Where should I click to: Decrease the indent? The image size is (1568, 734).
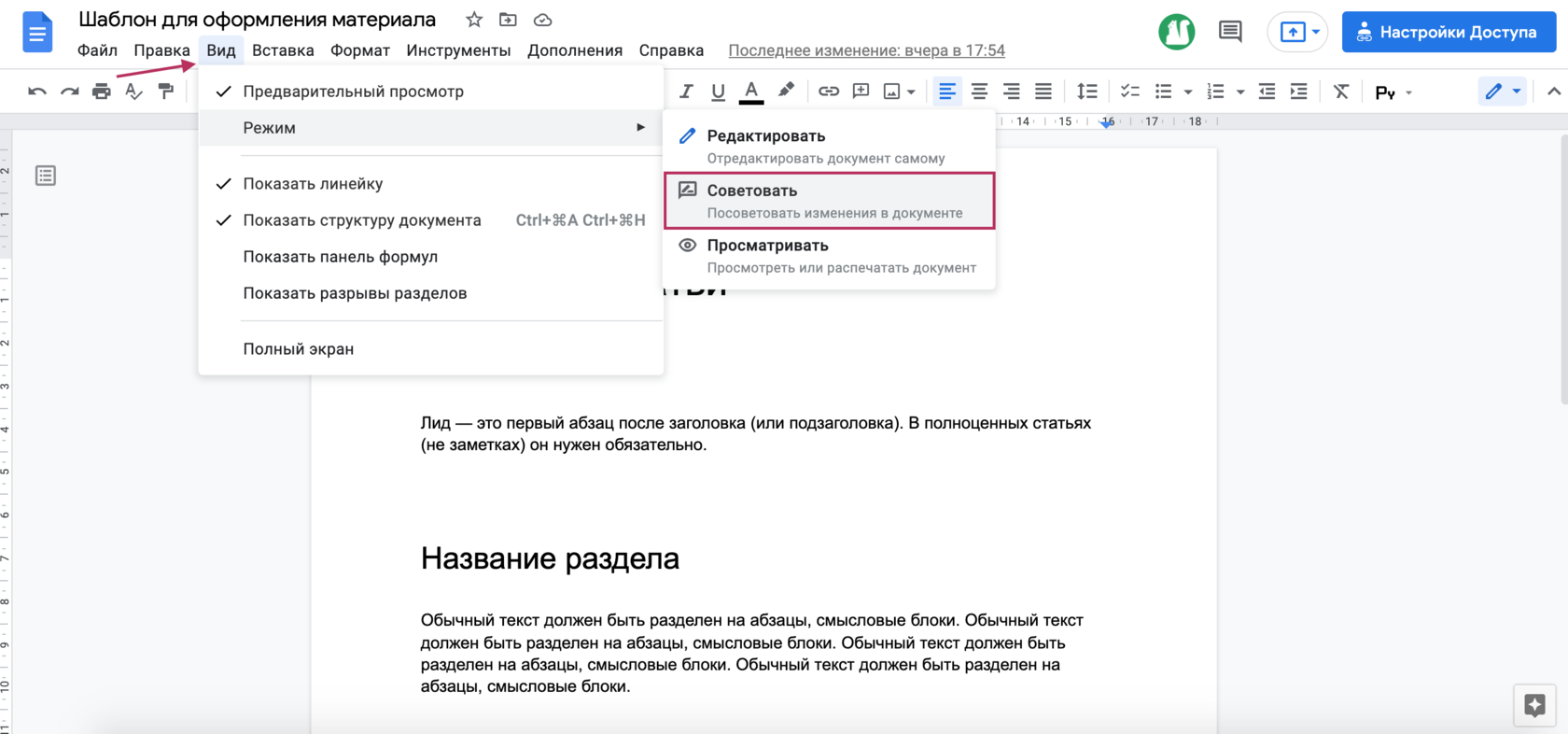coord(1267,92)
